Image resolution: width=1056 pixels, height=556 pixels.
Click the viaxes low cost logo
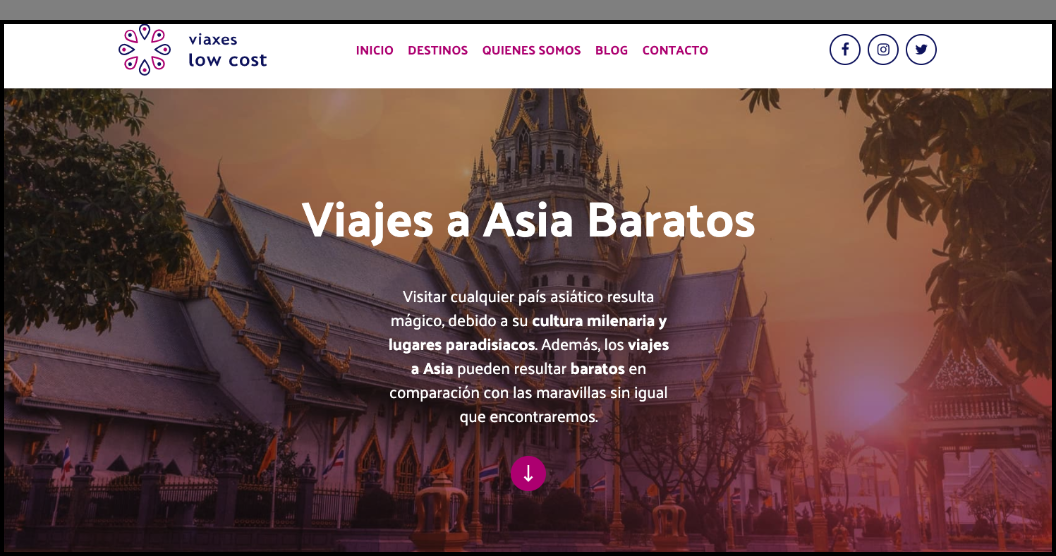point(193,50)
